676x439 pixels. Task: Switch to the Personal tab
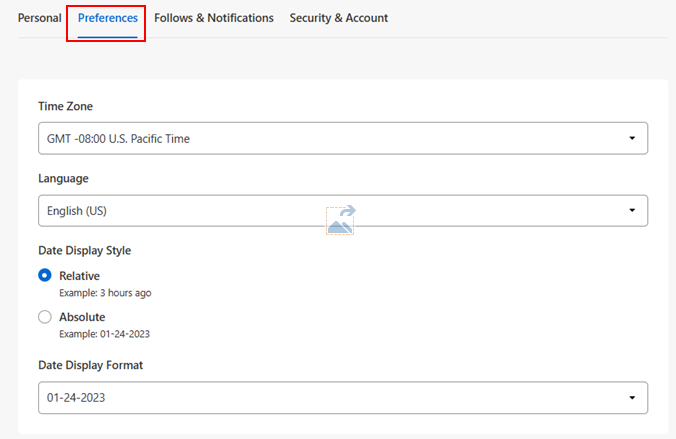tap(40, 18)
